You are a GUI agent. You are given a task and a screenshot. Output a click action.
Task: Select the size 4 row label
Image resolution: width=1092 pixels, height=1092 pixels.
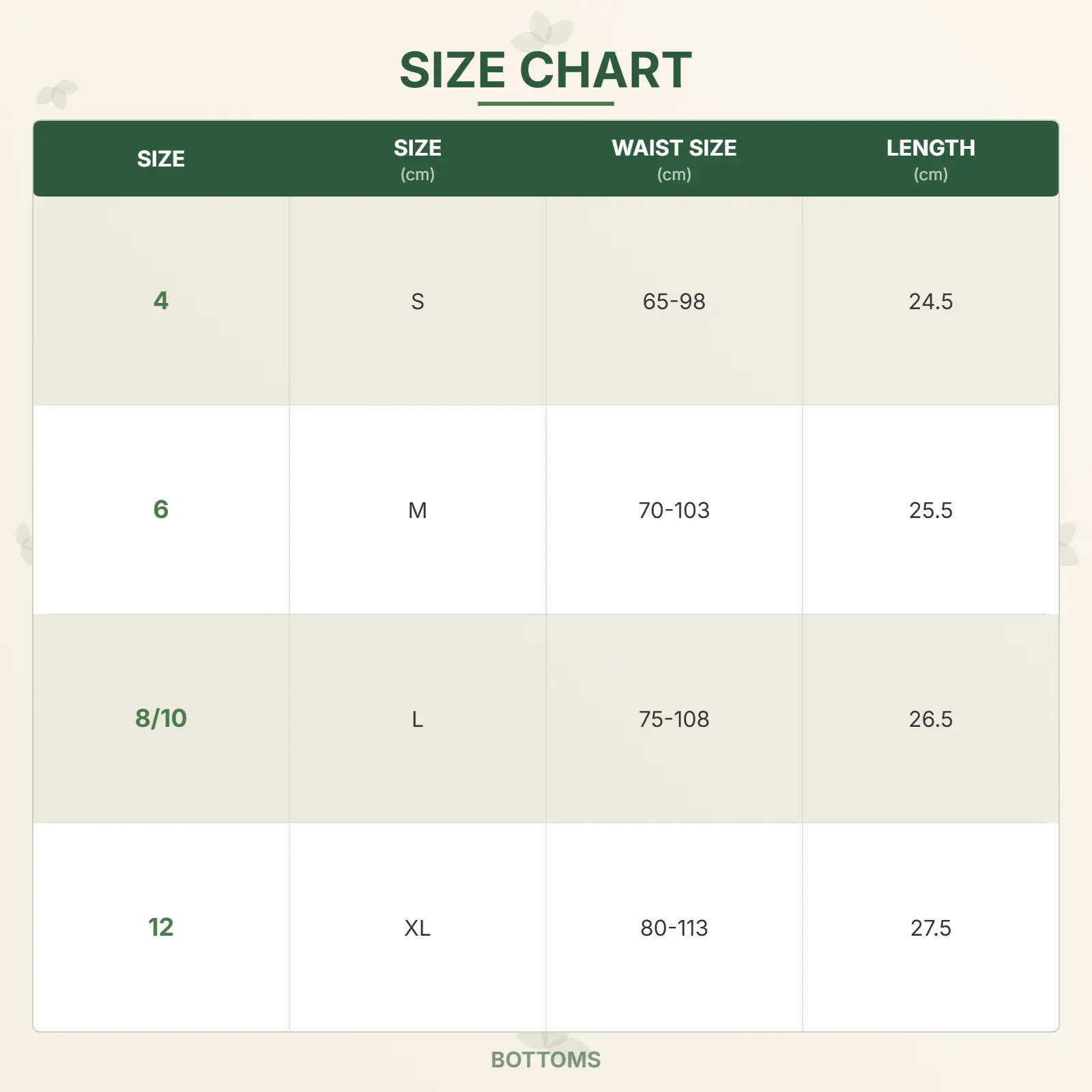[x=160, y=301]
